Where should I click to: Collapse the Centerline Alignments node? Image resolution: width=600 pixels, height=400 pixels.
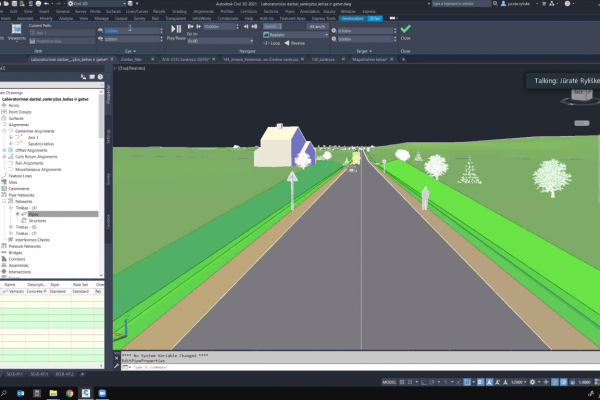point(5,131)
